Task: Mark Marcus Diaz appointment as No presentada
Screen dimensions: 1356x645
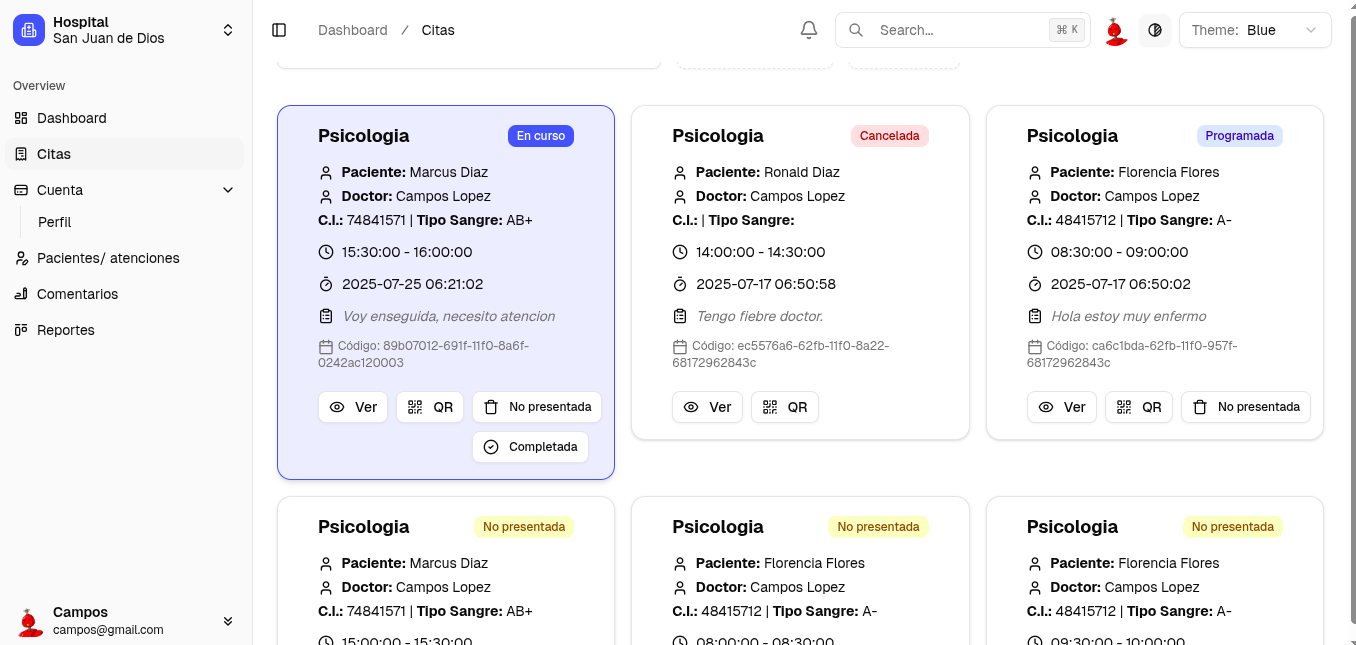Action: point(537,407)
